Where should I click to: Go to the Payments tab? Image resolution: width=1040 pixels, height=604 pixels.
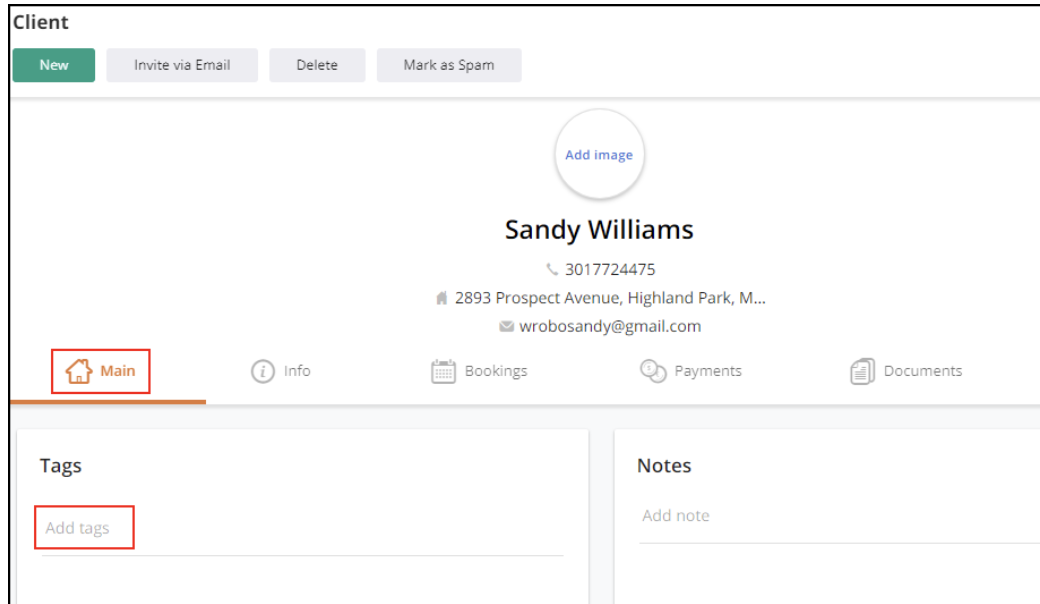click(690, 371)
